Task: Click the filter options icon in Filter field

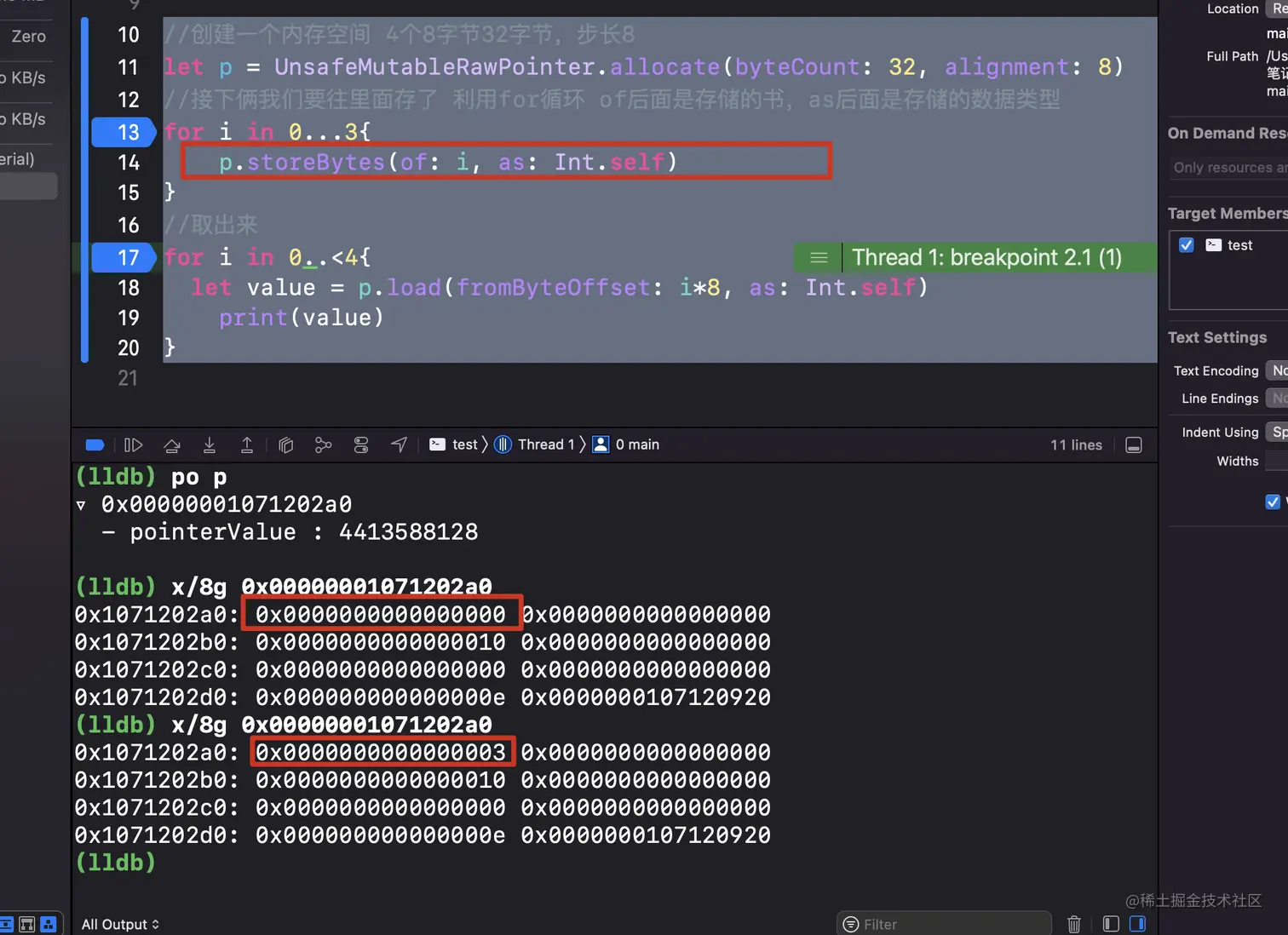Action: (850, 924)
